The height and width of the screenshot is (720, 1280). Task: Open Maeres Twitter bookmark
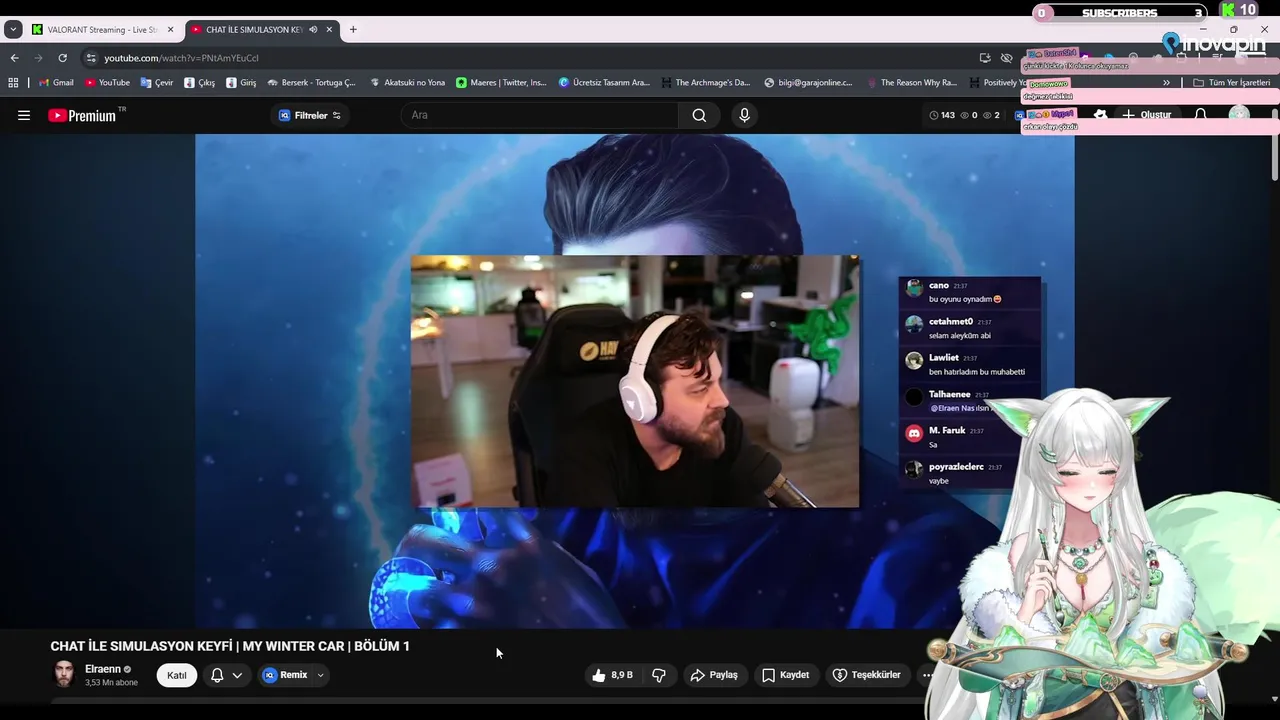click(501, 83)
